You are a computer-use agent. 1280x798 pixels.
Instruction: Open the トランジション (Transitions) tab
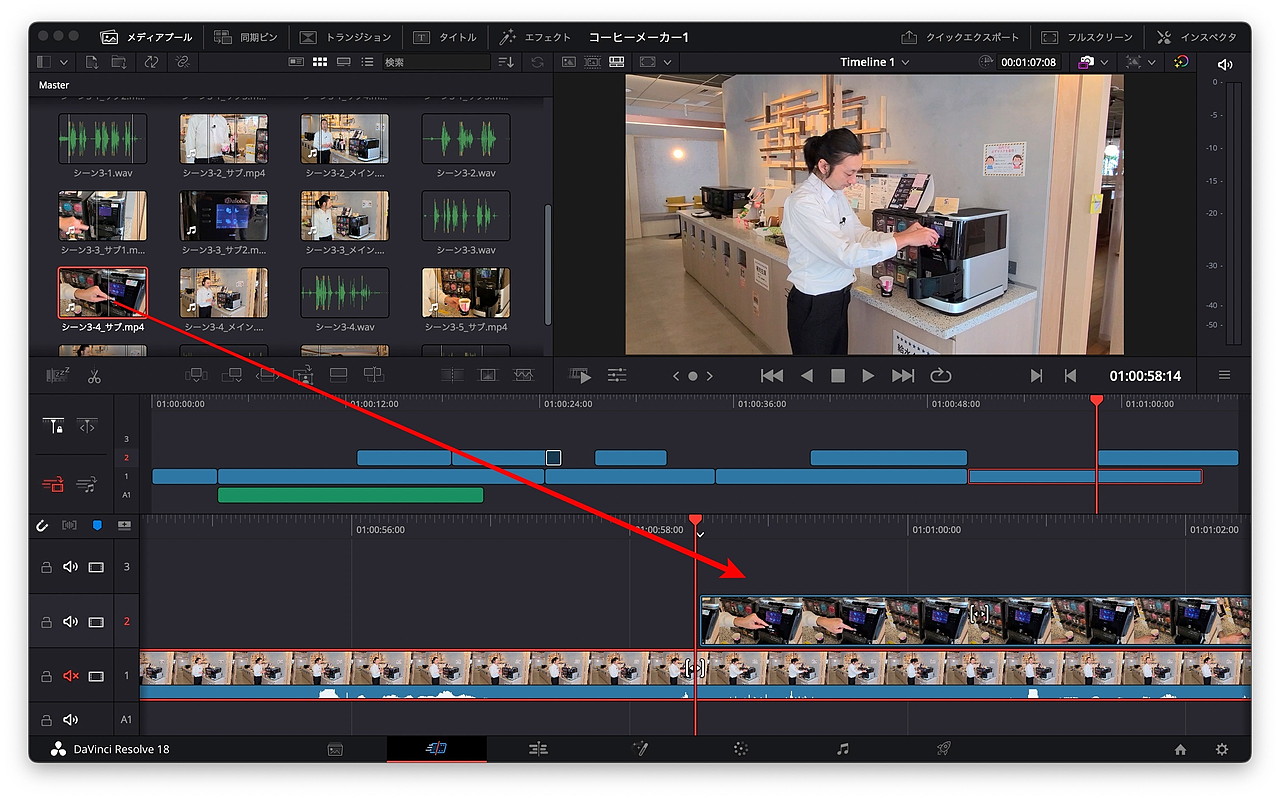click(x=346, y=37)
